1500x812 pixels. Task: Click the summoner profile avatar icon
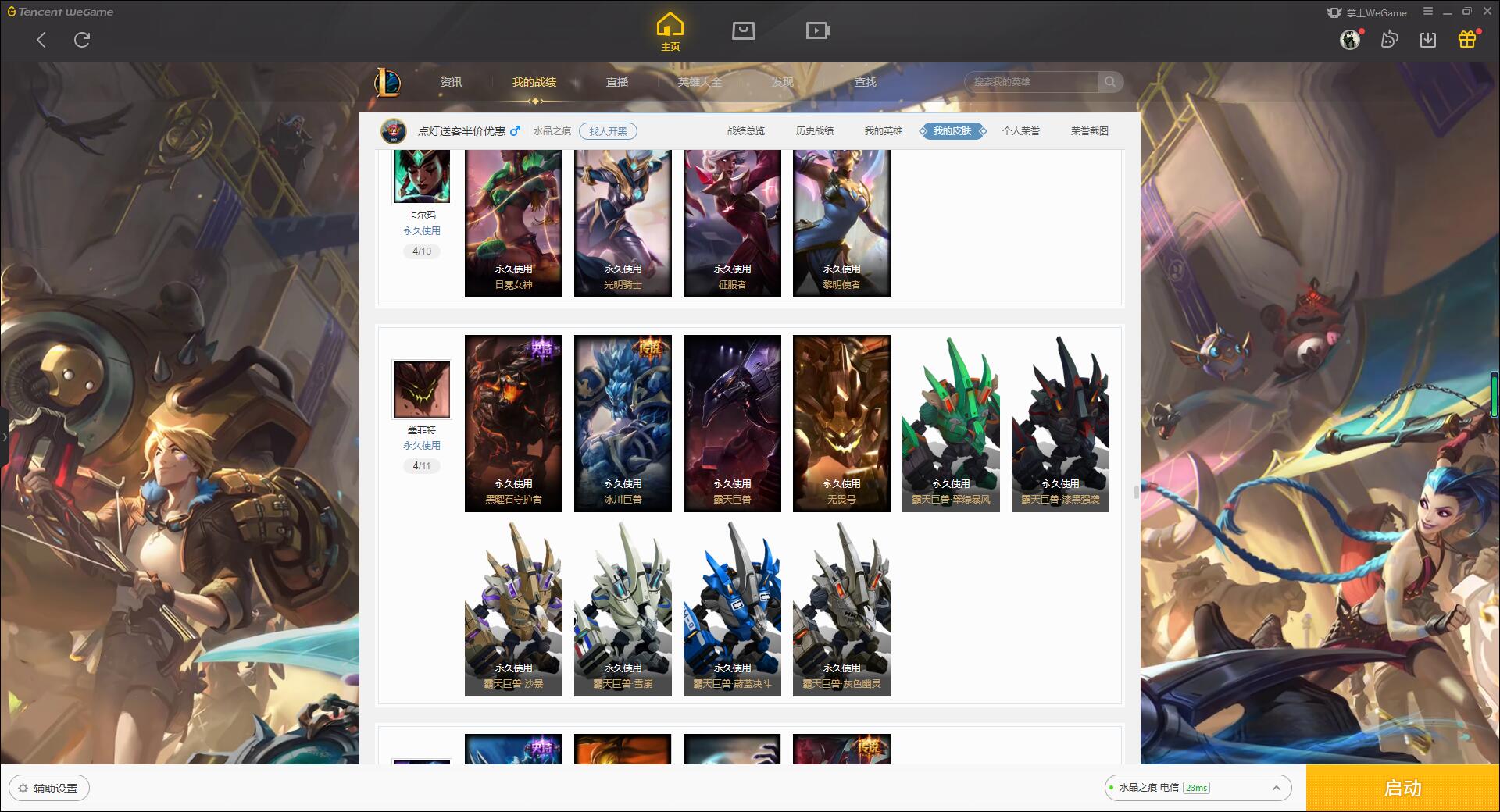coord(394,131)
